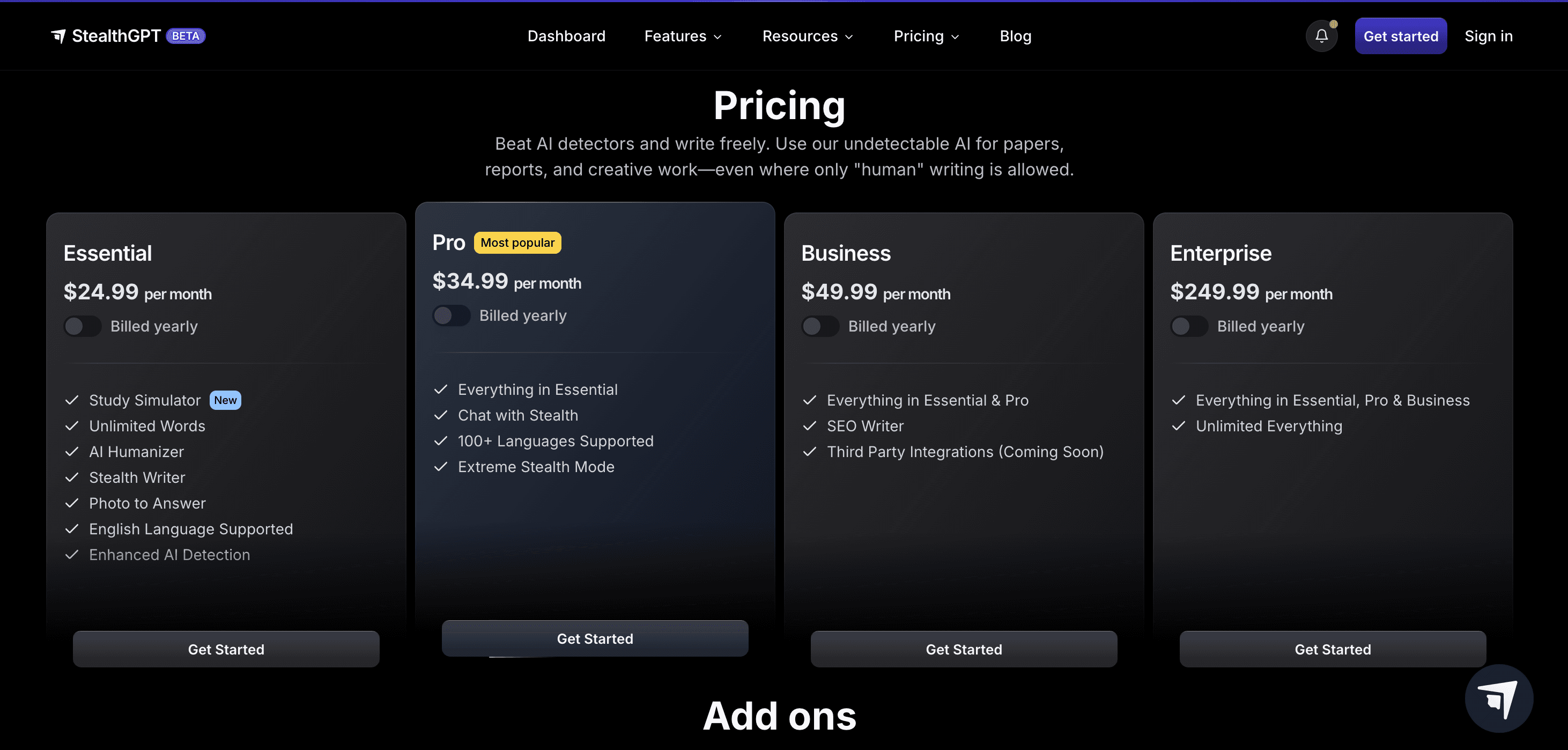Toggle yearly billing for the Essential plan
The height and width of the screenshot is (750, 1568).
83,326
